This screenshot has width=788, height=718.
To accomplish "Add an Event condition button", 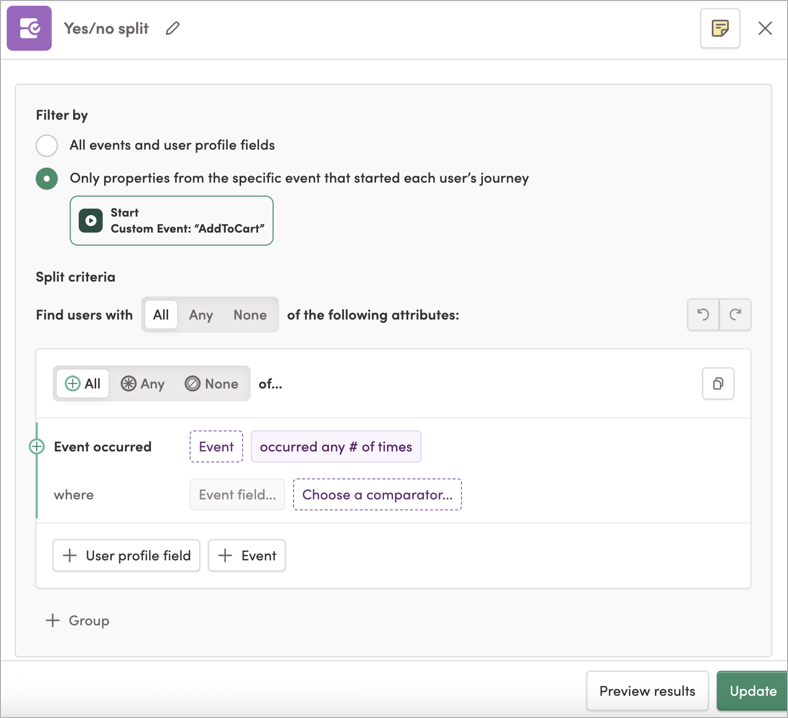I will coord(247,555).
